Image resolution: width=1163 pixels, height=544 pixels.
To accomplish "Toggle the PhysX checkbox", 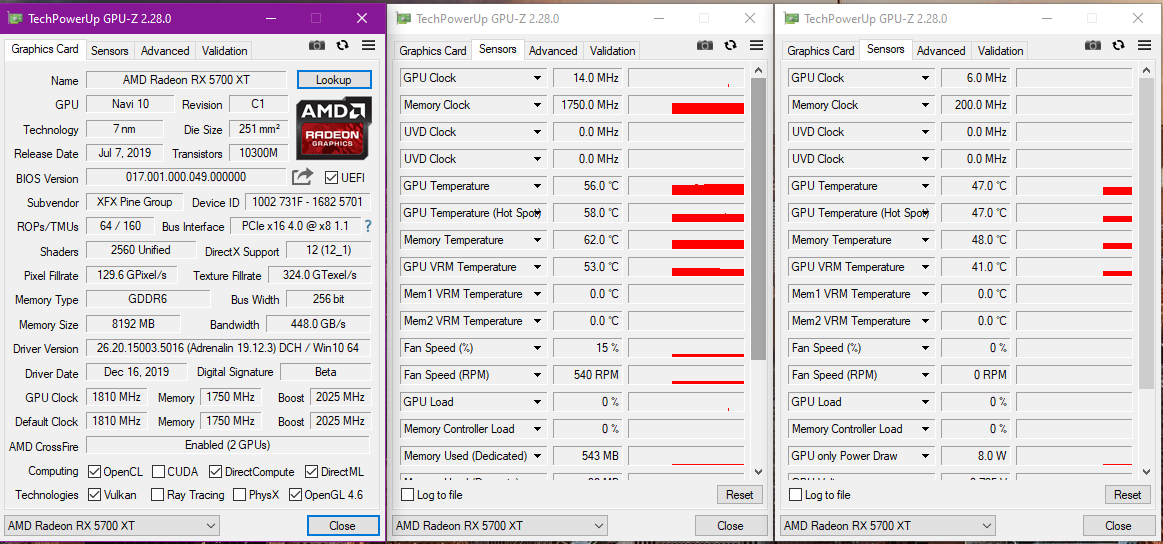I will point(239,494).
